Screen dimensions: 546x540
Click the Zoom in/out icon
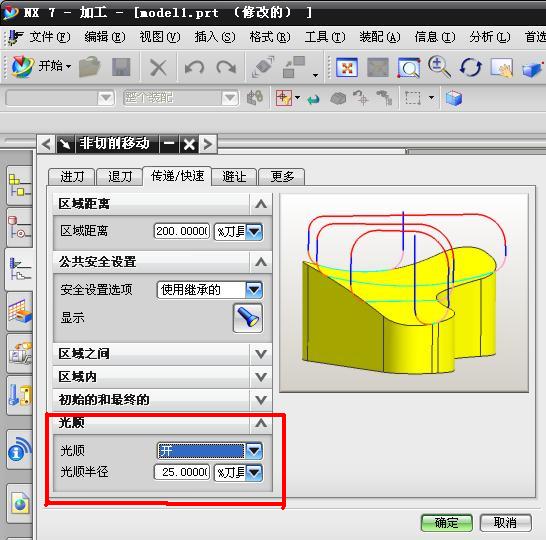(439, 66)
